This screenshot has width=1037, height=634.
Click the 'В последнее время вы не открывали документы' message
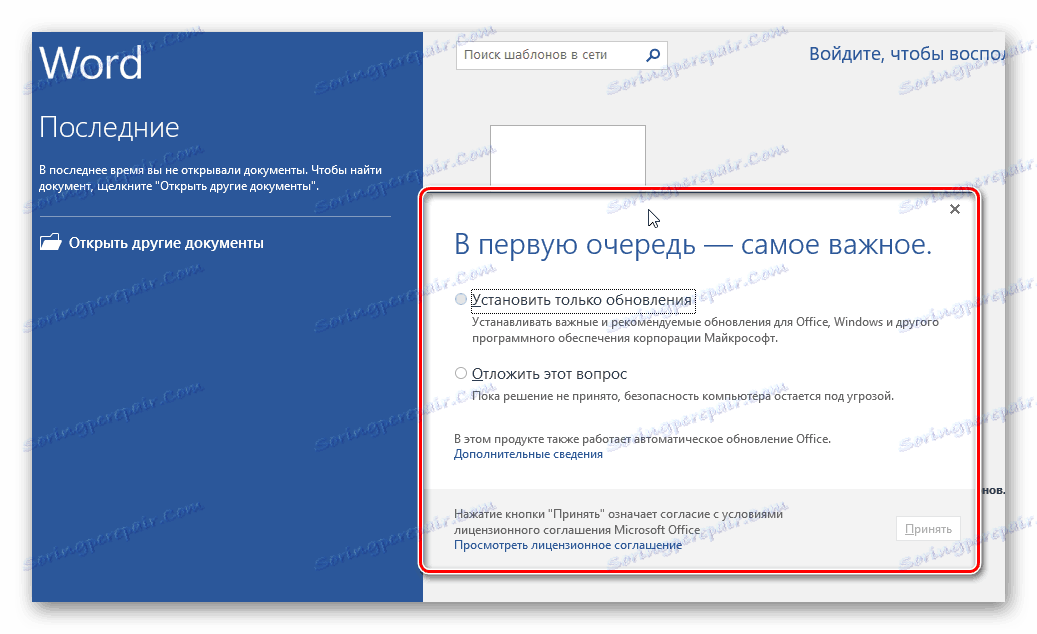point(210,178)
